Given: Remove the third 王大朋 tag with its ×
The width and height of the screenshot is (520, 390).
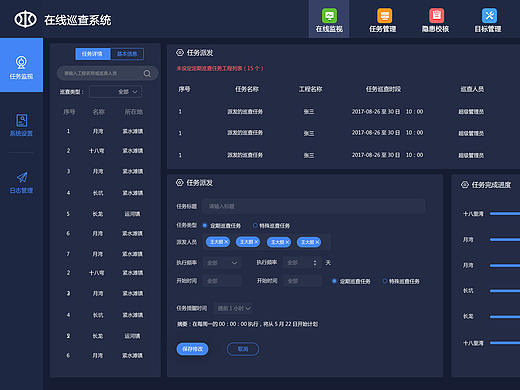Looking at the screenshot, I should coord(287,242).
